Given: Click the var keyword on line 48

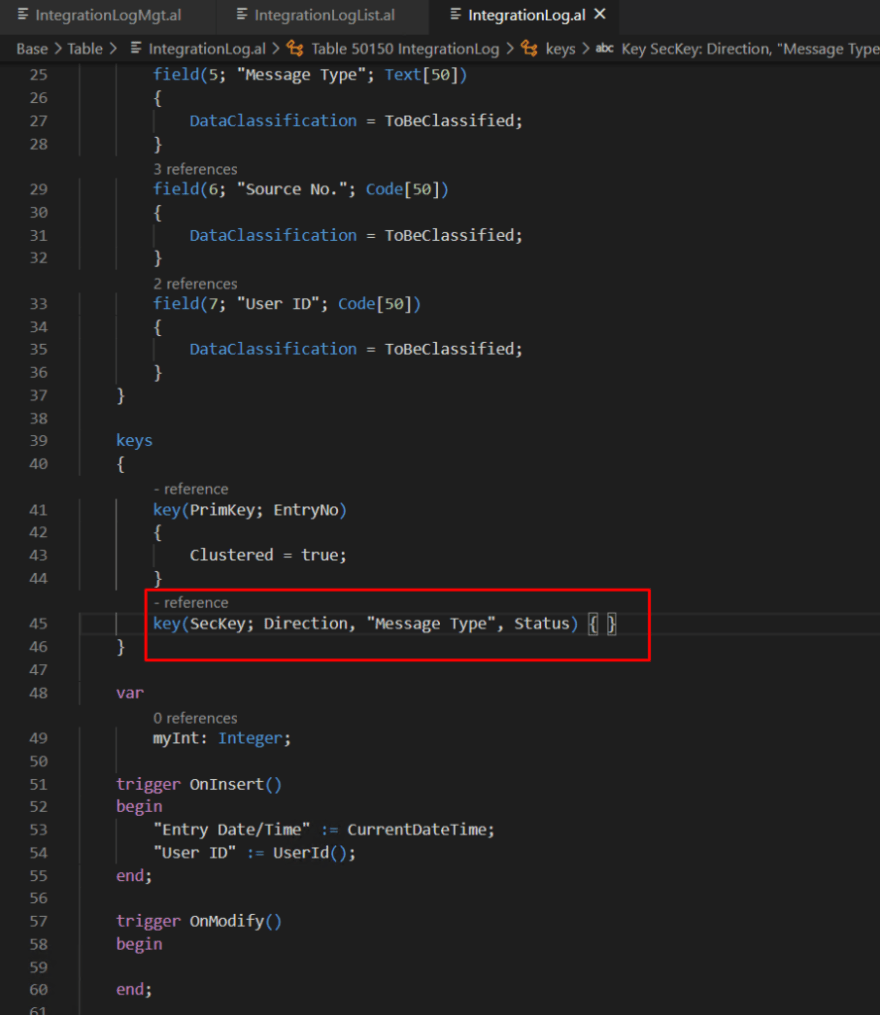Looking at the screenshot, I should click(x=130, y=693).
